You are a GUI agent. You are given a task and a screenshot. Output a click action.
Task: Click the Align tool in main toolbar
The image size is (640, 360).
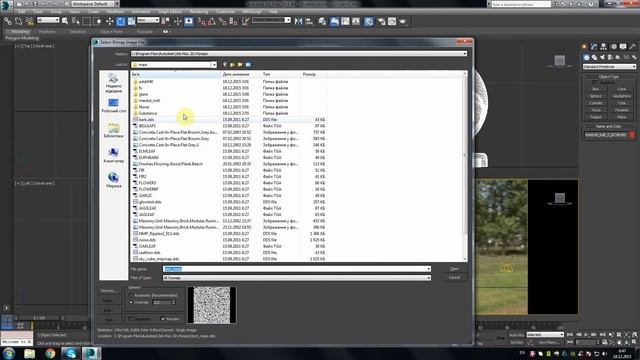[x=309, y=21]
